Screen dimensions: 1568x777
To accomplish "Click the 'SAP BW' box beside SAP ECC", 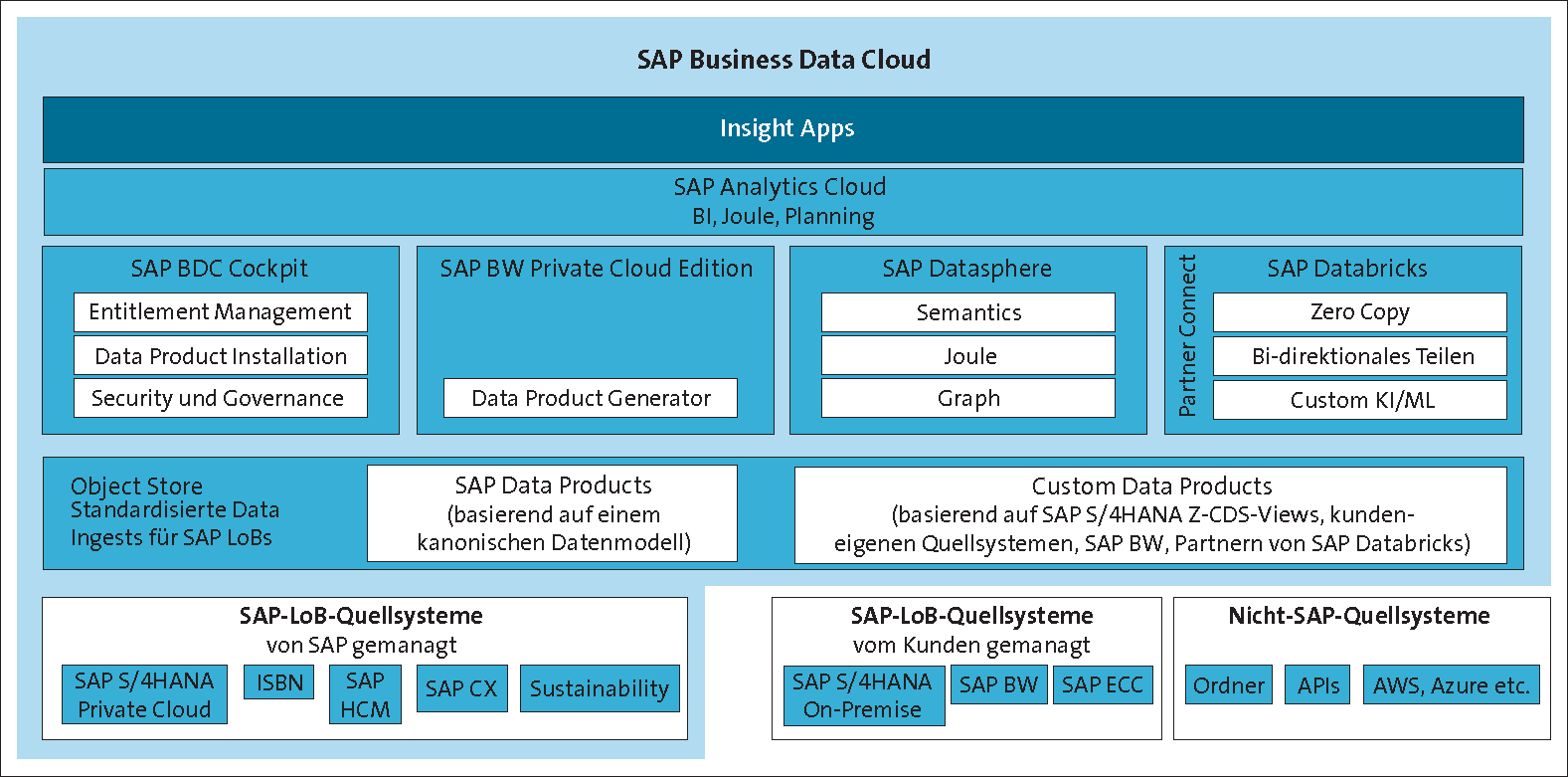I will click(999, 684).
